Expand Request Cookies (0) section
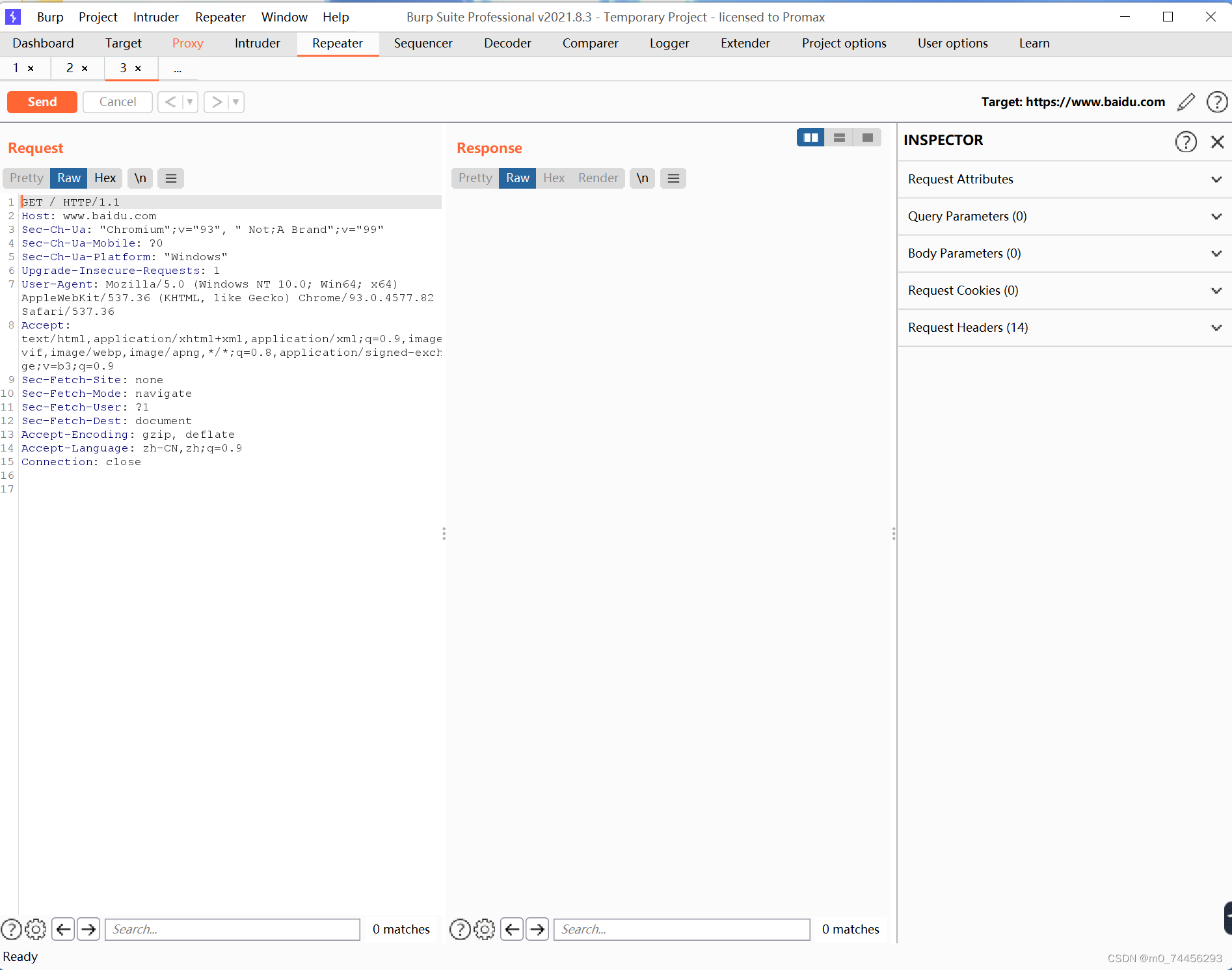1232x970 pixels. point(1065,290)
